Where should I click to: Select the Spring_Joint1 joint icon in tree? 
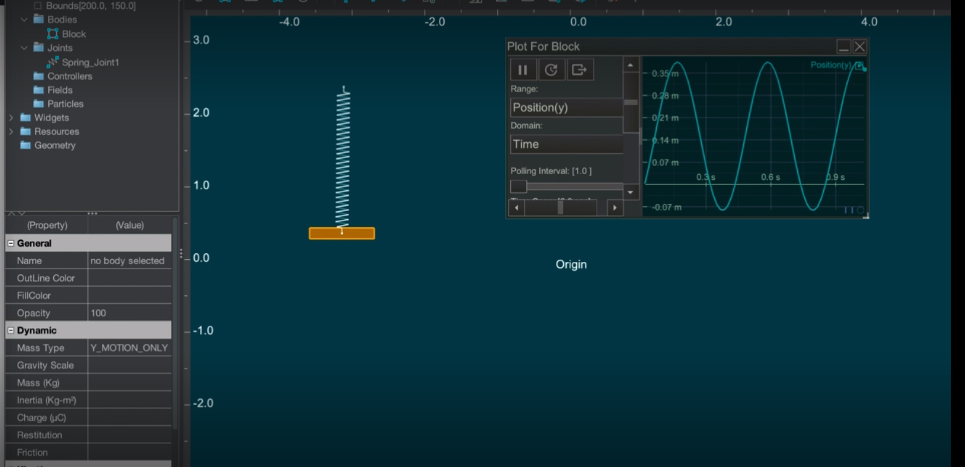pos(53,62)
